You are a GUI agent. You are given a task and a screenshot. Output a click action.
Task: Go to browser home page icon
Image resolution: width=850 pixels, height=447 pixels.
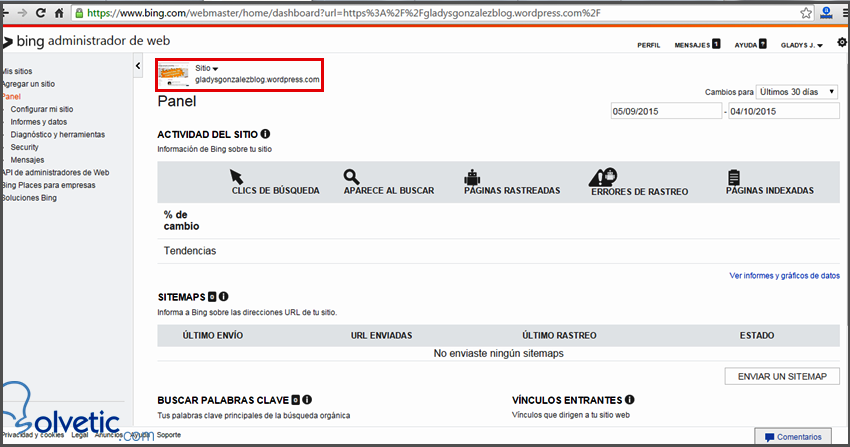point(59,12)
